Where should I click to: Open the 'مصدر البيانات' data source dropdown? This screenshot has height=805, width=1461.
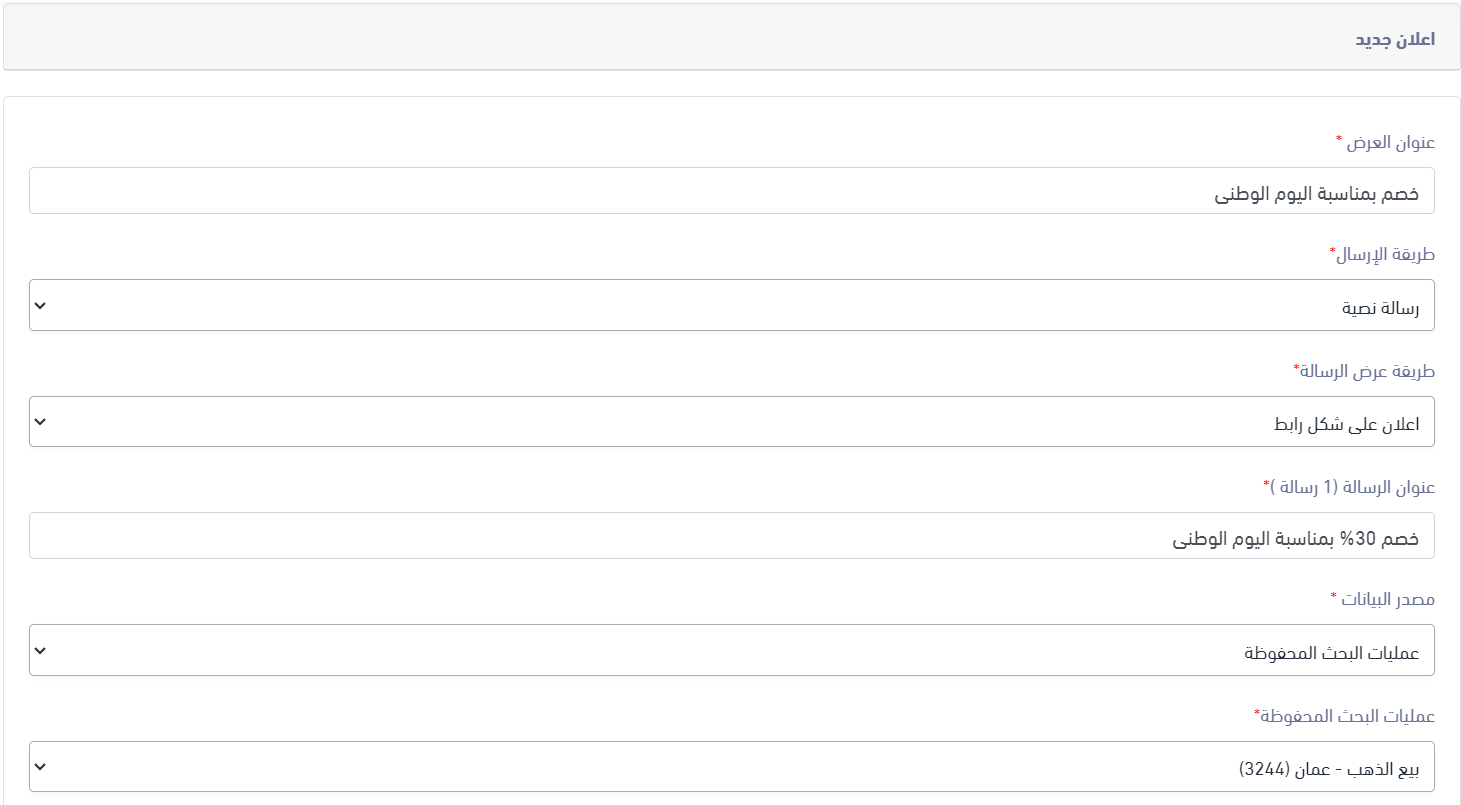click(731, 651)
